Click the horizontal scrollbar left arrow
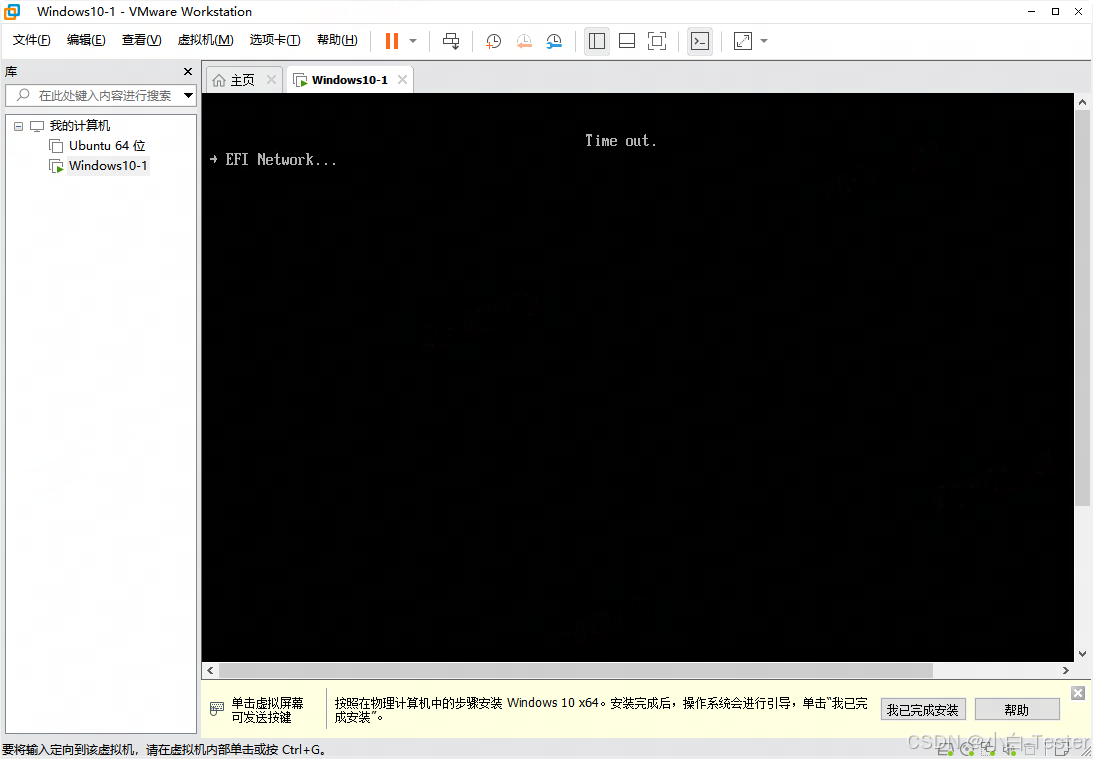Screen dimensions: 1093x759 pyautogui.click(x=211, y=670)
